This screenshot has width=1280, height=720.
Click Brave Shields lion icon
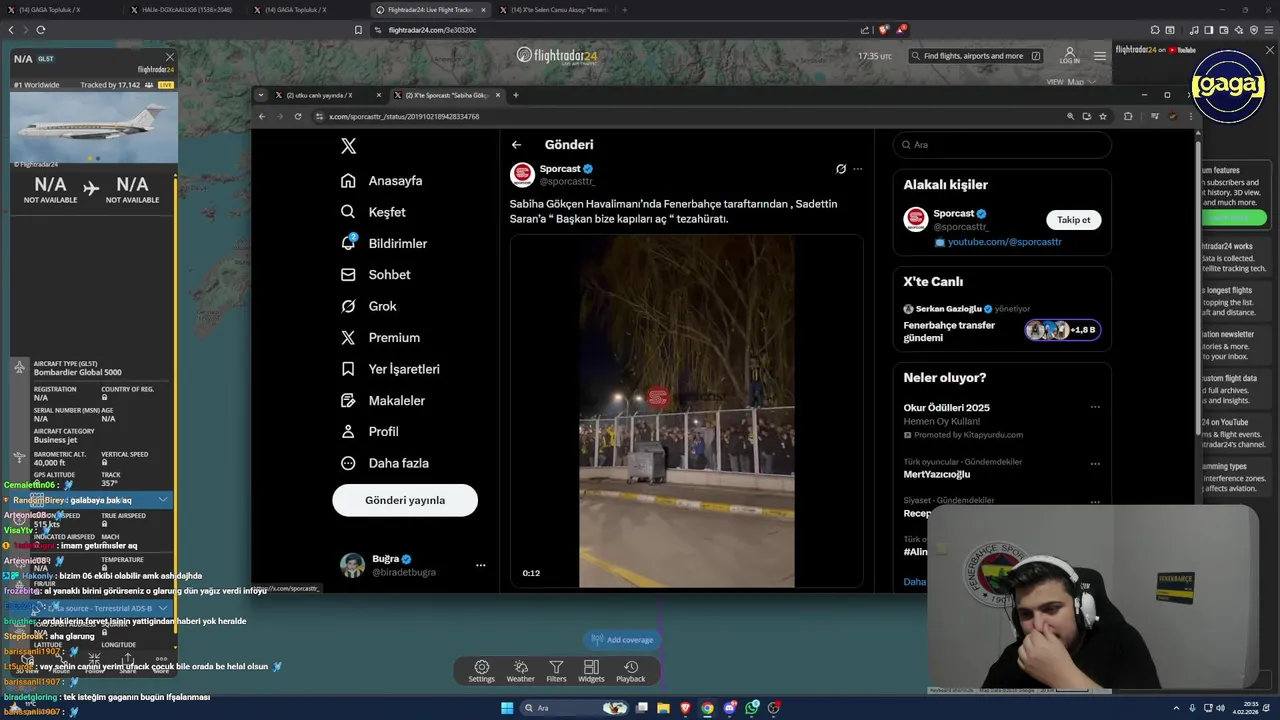[883, 30]
